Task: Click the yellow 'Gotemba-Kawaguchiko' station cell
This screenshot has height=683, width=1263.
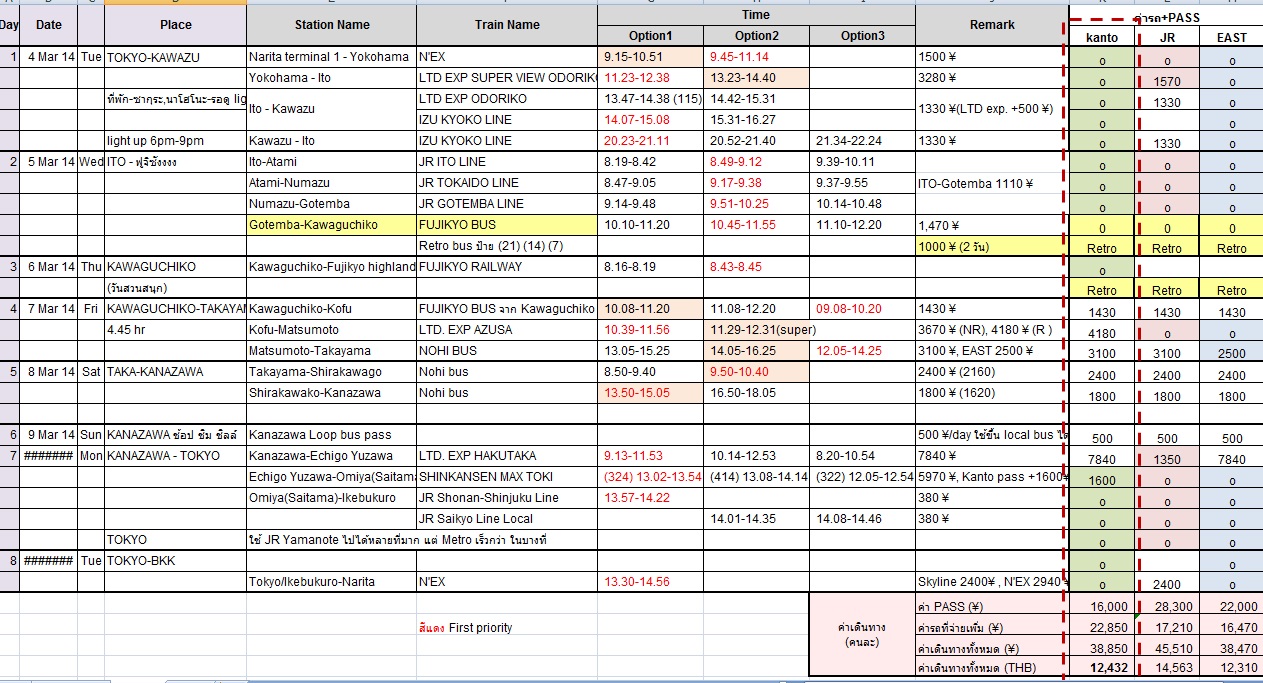Action: click(x=332, y=225)
